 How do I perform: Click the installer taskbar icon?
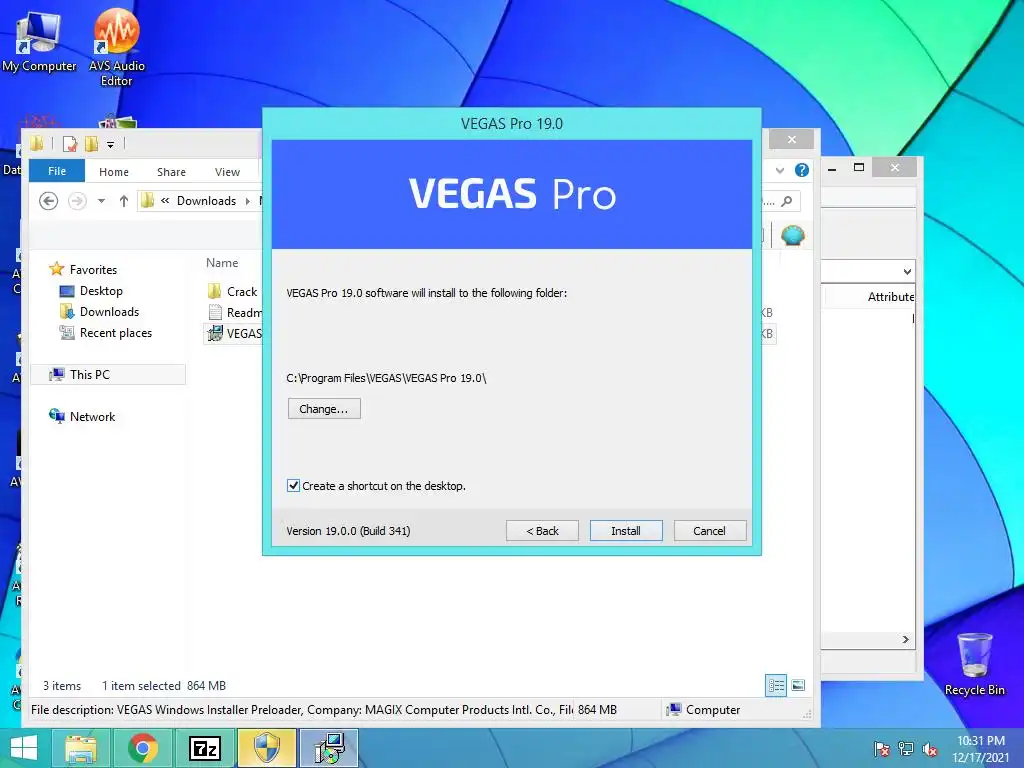tap(329, 748)
